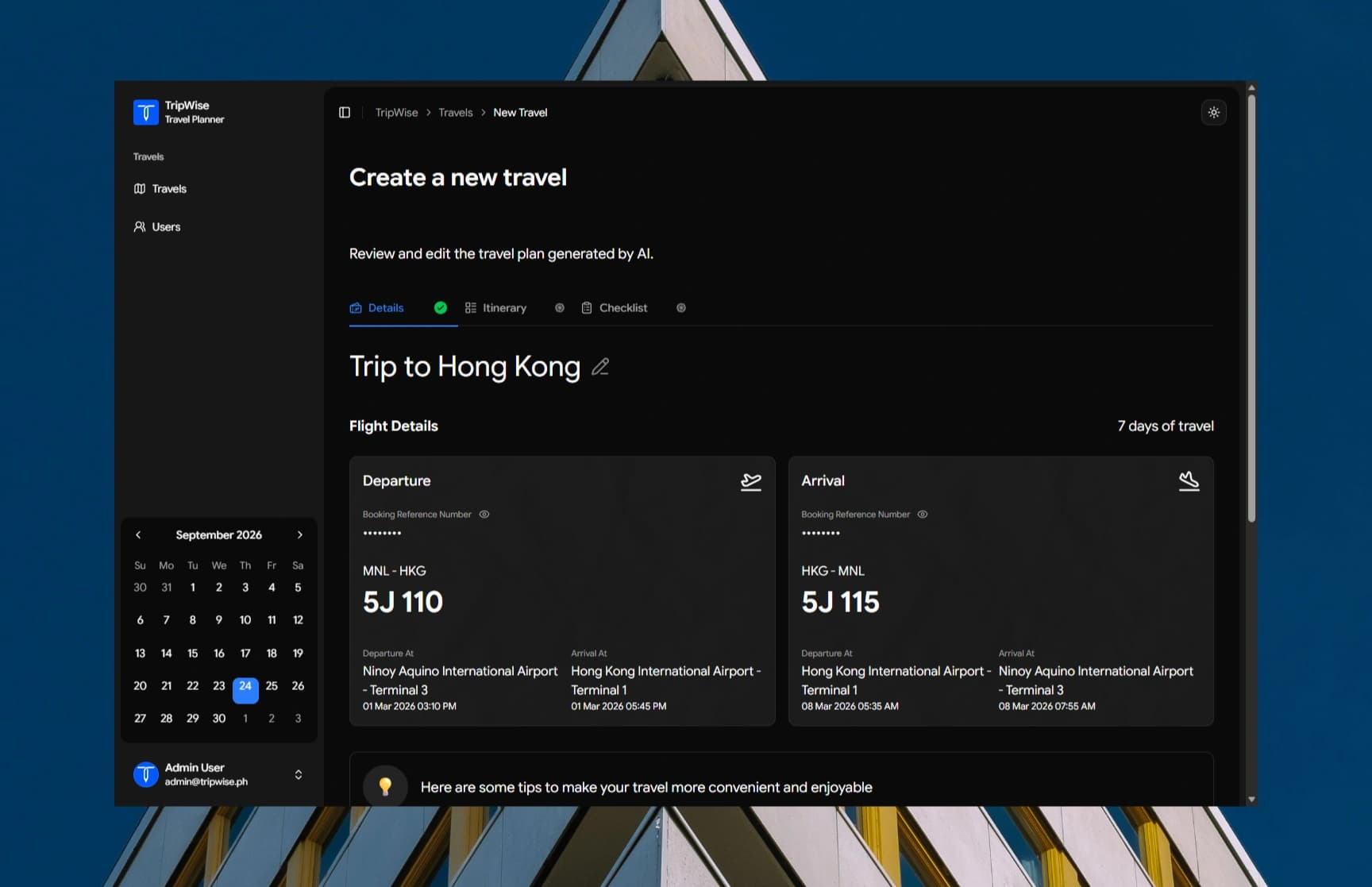Go to previous calendar month
The width and height of the screenshot is (1372, 887).
[138, 535]
